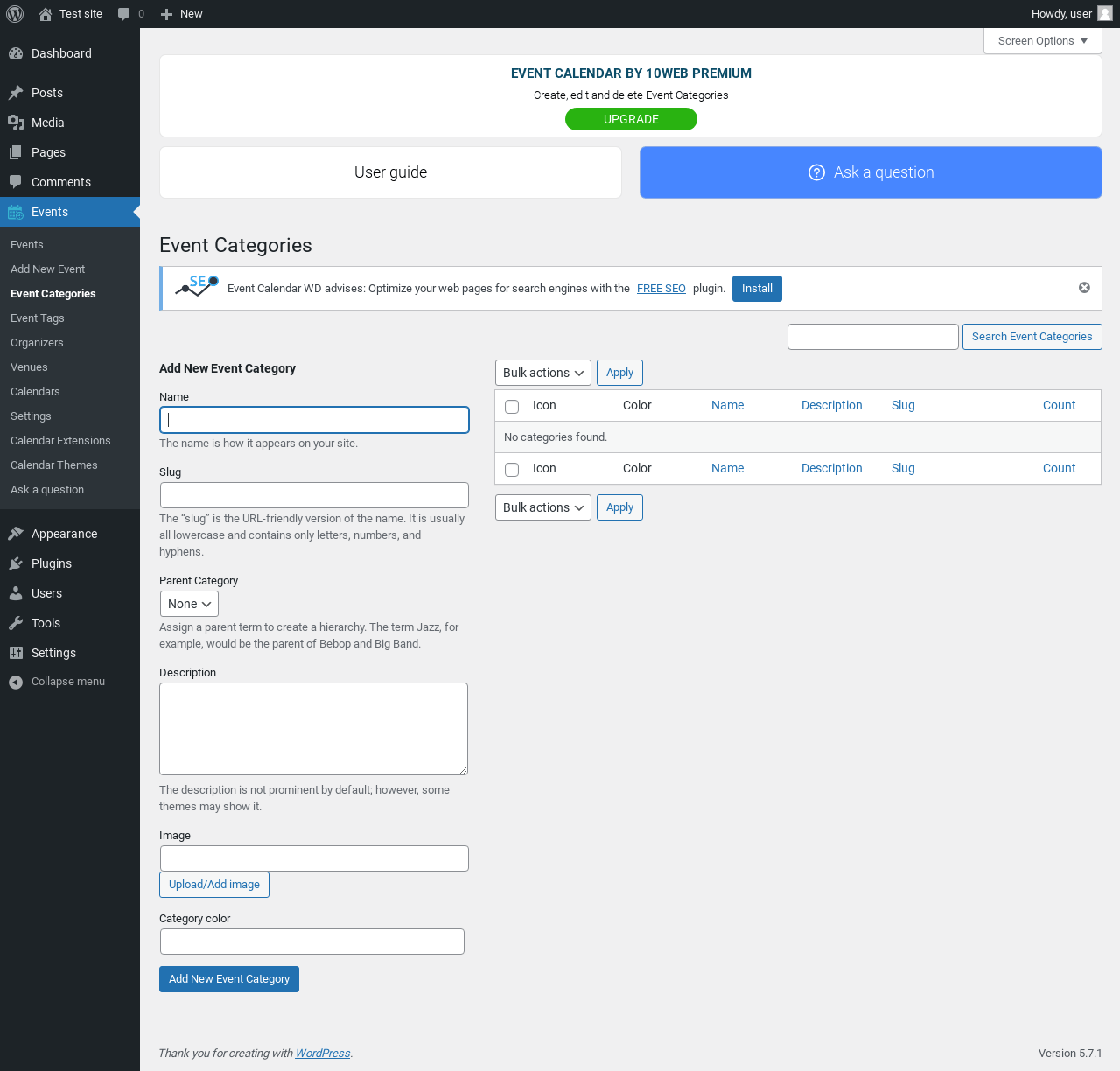Click the Tools wrench icon

click(16, 623)
